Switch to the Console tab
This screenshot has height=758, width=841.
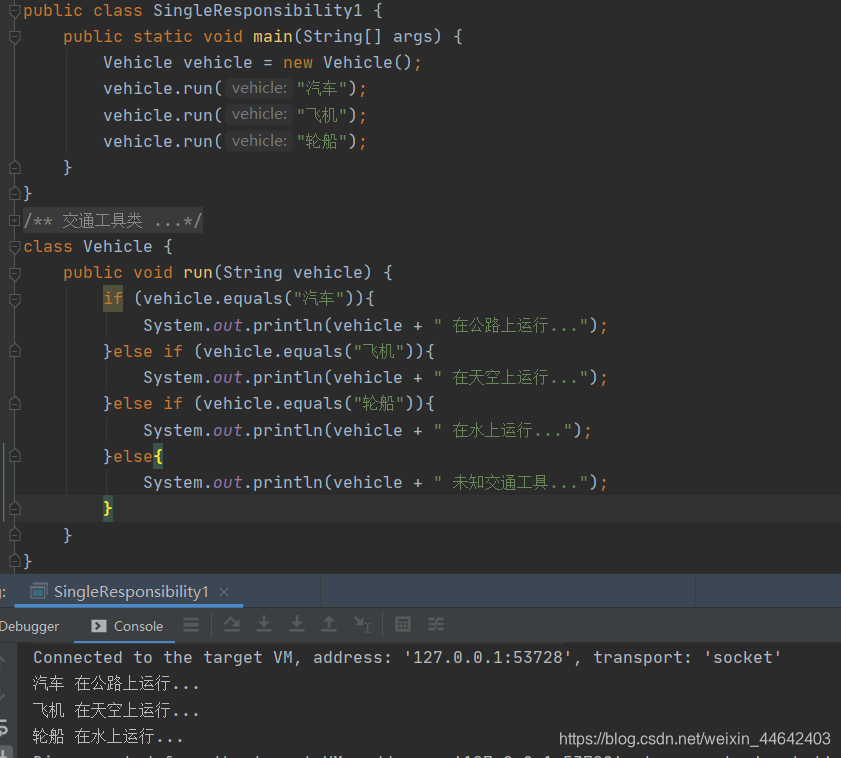tap(127, 626)
